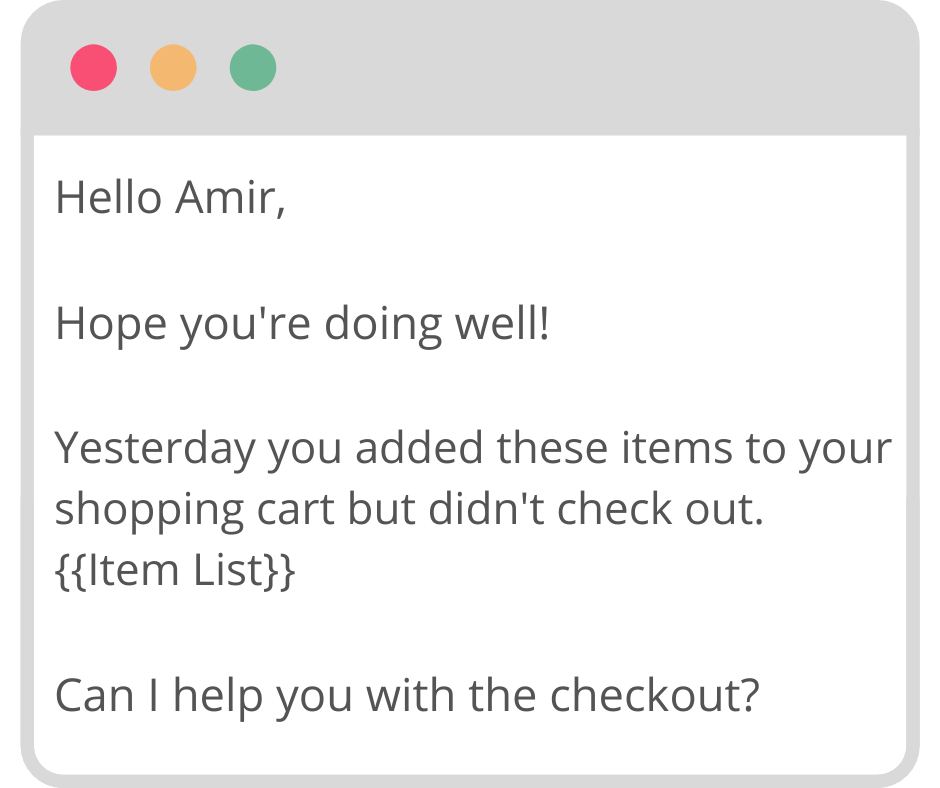Image resolution: width=940 pixels, height=788 pixels.
Task: Click the gray window title bar
Action: pos(470,68)
